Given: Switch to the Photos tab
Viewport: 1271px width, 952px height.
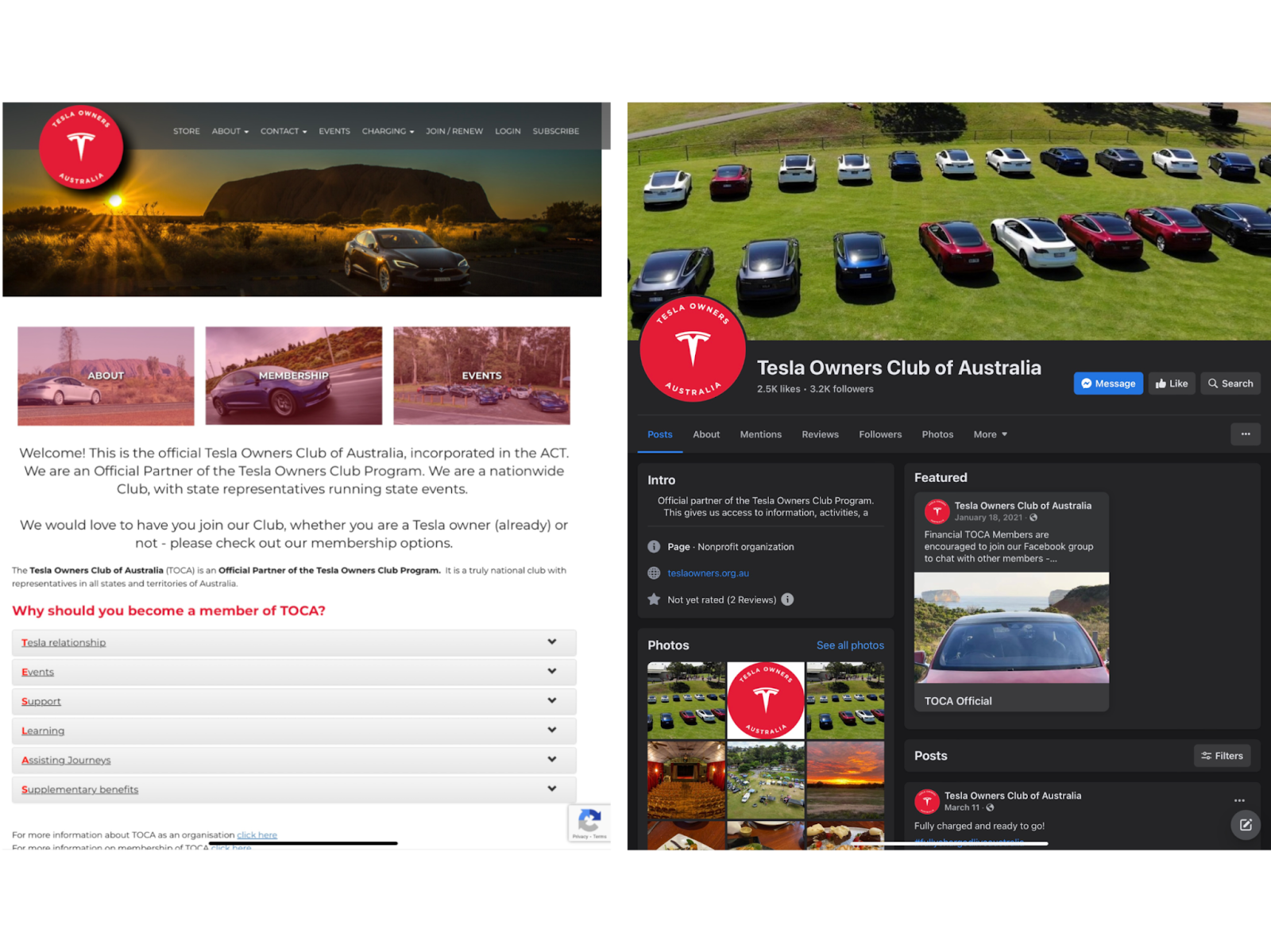Looking at the screenshot, I should (x=937, y=434).
